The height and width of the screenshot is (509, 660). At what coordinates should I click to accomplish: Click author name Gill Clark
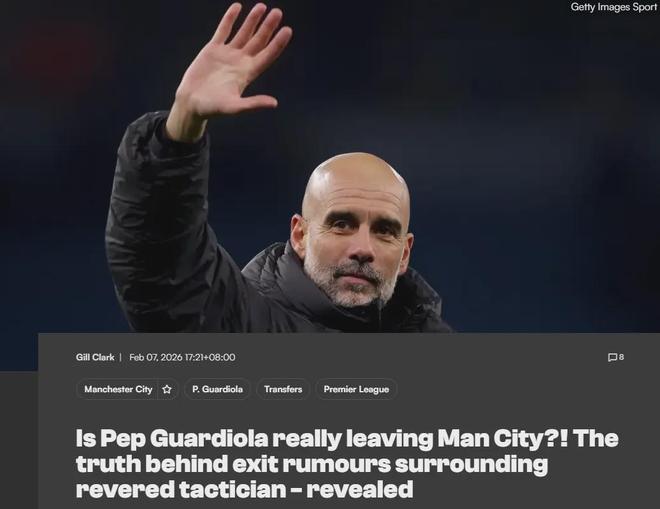pos(95,357)
